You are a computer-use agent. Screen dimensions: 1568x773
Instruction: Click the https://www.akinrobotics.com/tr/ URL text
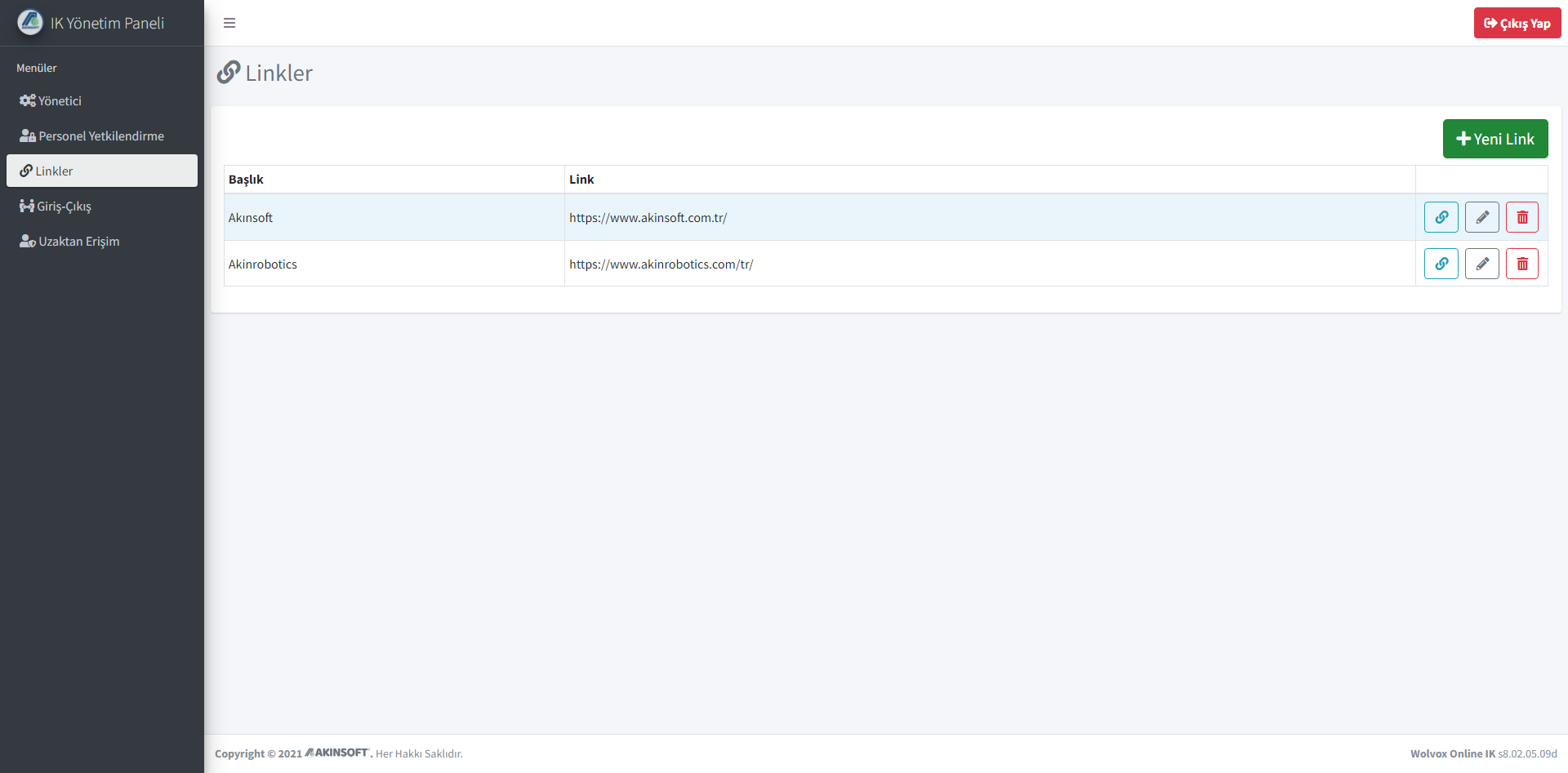[661, 264]
